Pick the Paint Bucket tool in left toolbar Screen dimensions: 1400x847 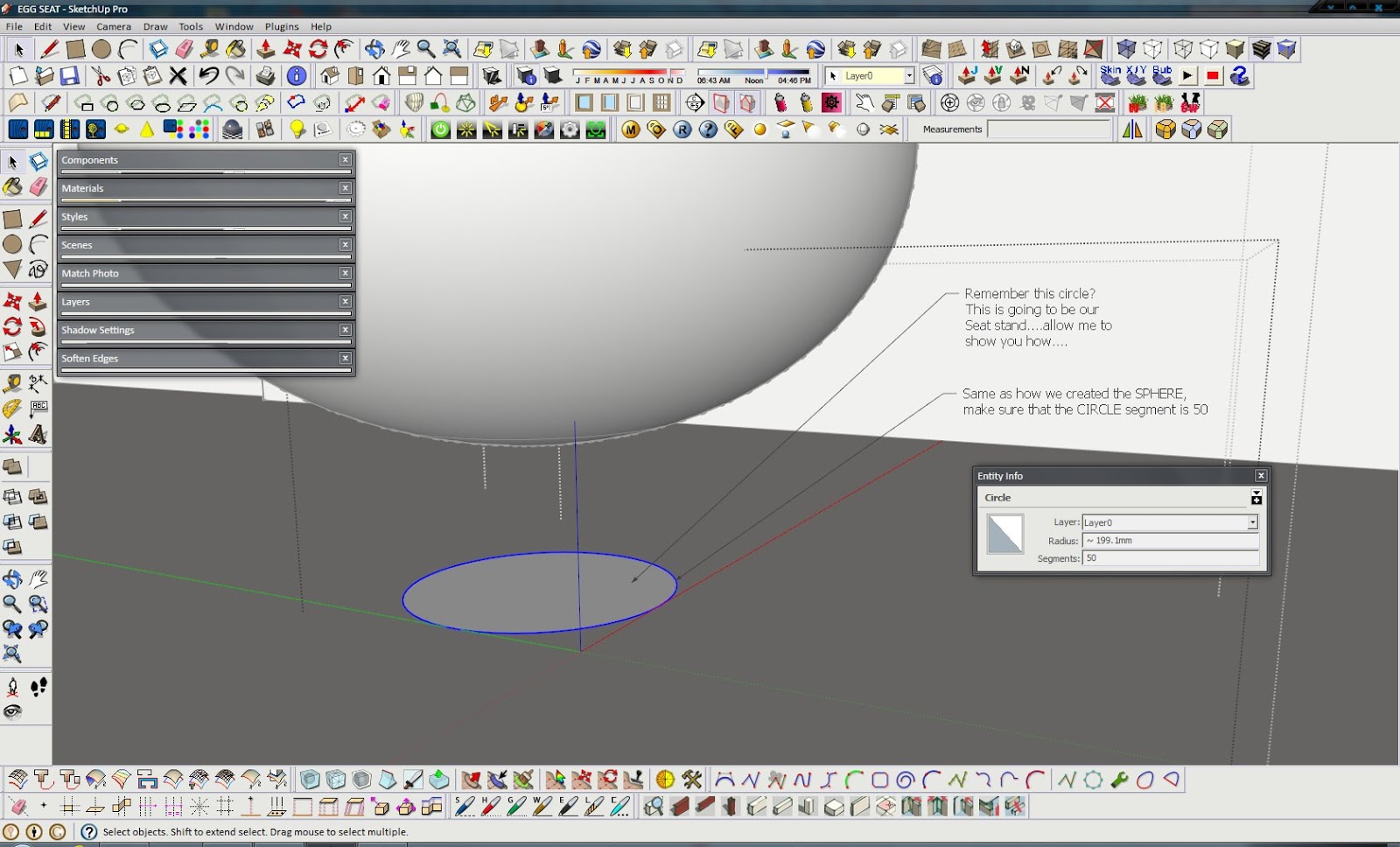[12, 186]
